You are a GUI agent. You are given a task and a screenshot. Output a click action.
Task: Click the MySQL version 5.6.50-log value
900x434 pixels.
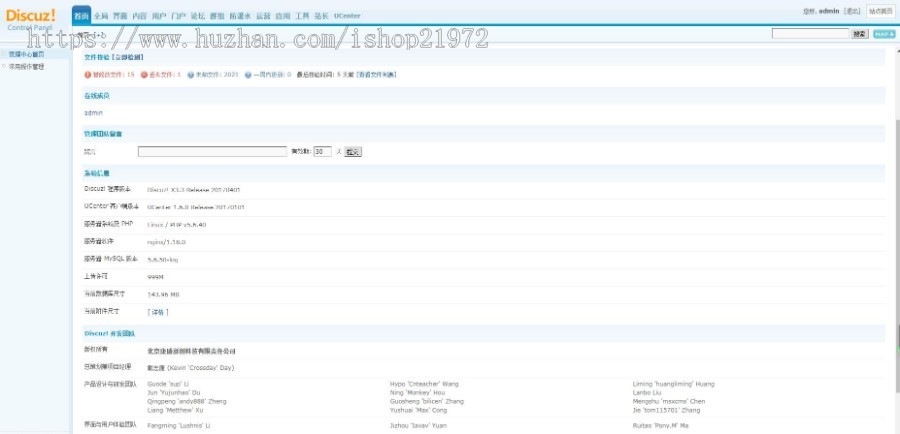(162, 260)
